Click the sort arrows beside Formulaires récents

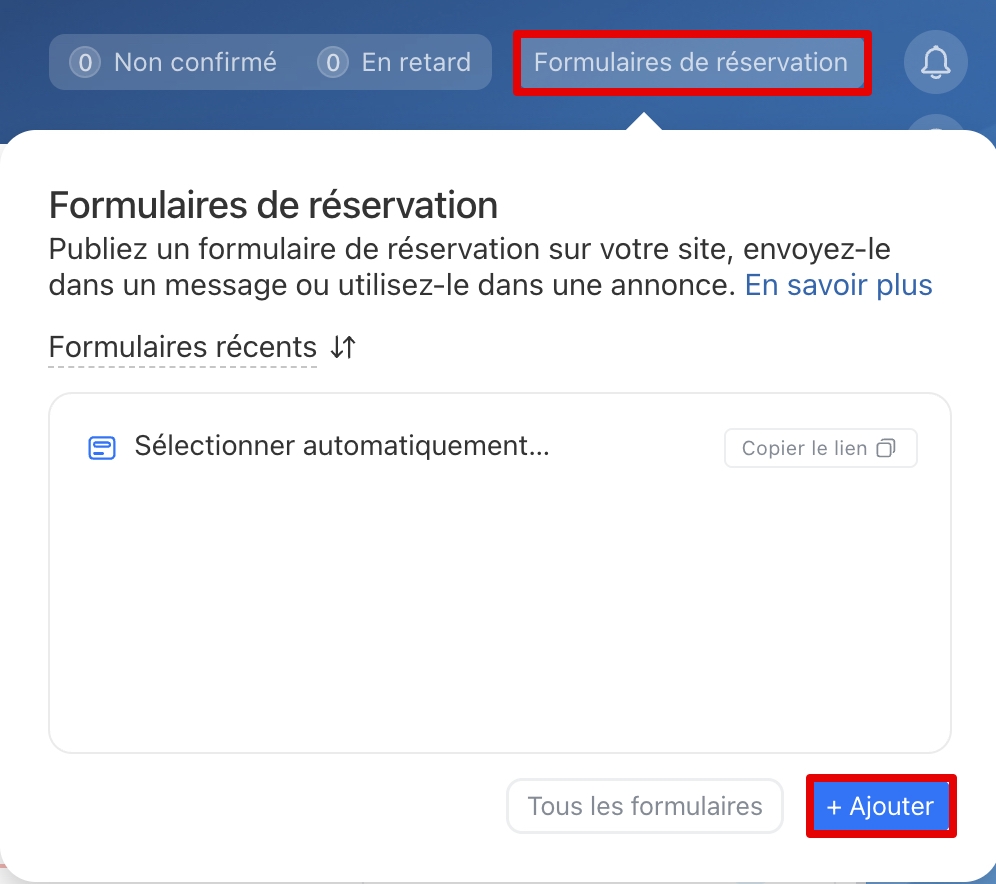click(343, 348)
